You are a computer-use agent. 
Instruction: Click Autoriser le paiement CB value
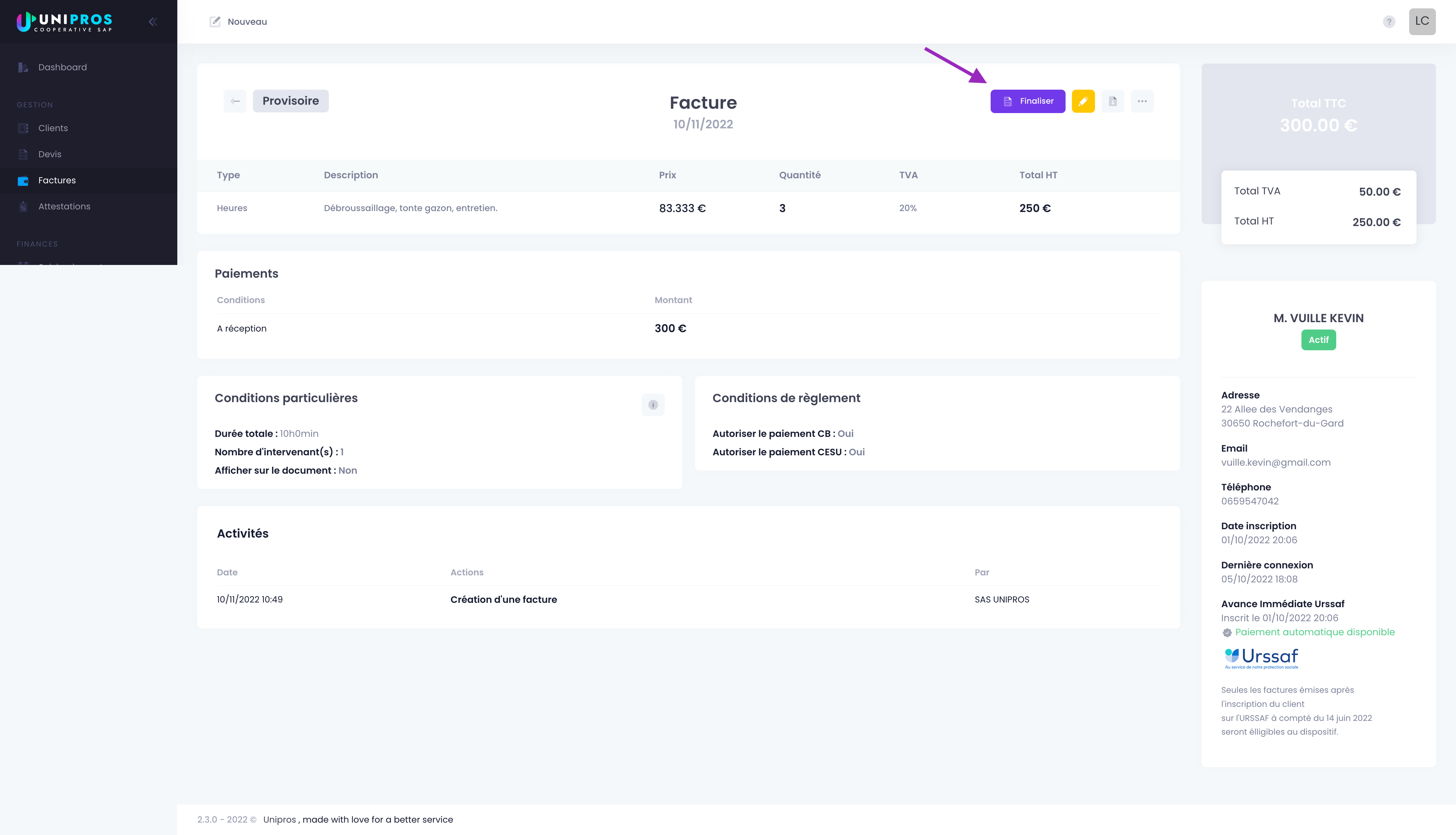click(x=845, y=434)
